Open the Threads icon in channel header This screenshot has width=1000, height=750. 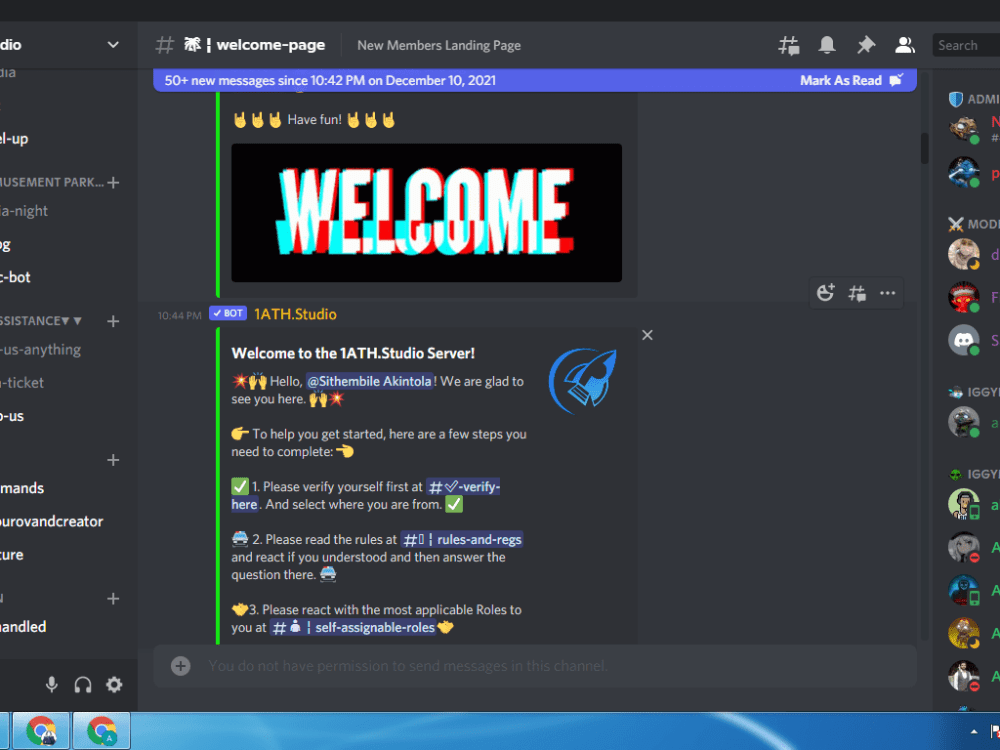[789, 45]
